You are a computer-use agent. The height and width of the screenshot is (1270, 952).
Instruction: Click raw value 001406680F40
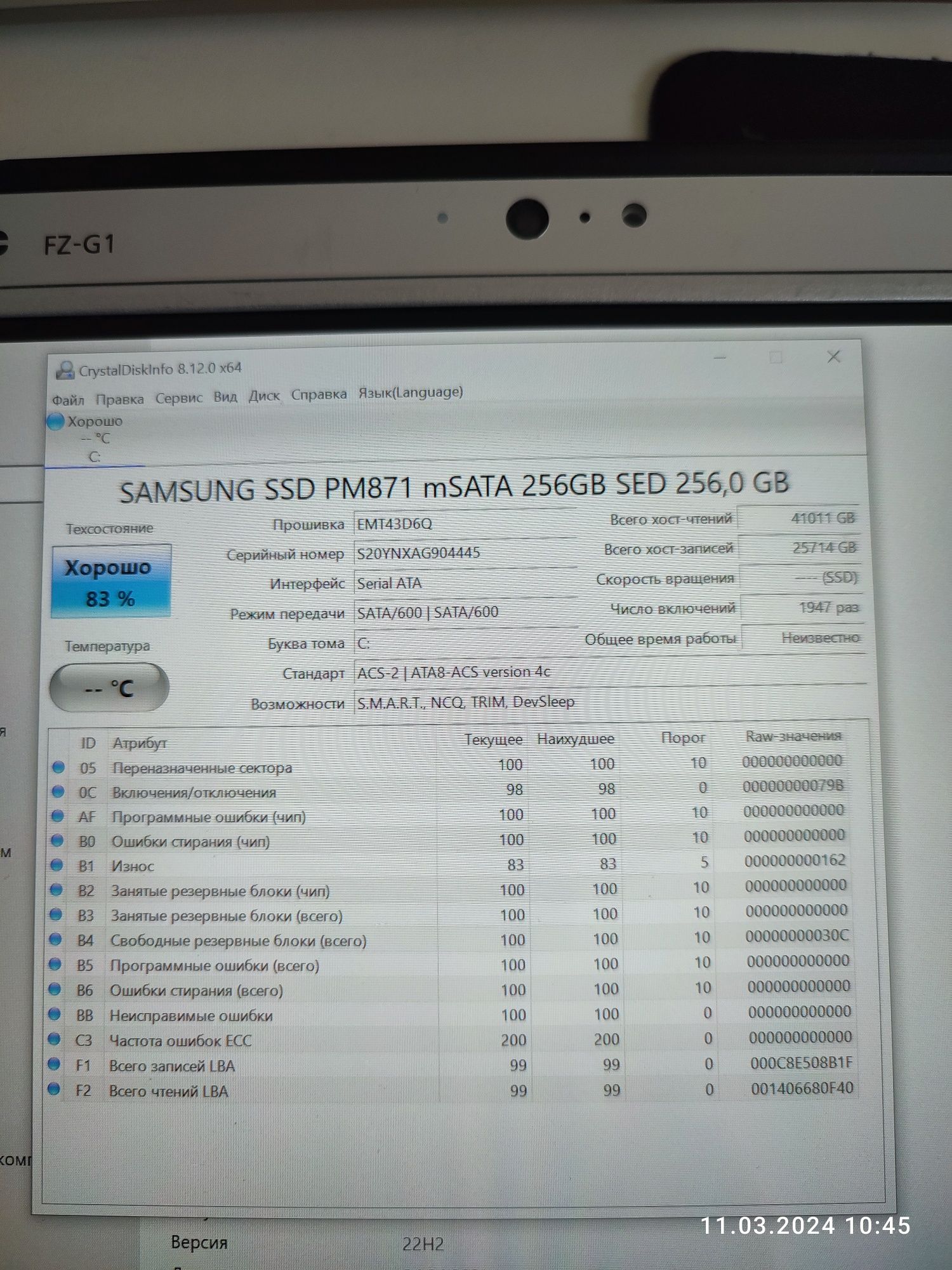[802, 1088]
